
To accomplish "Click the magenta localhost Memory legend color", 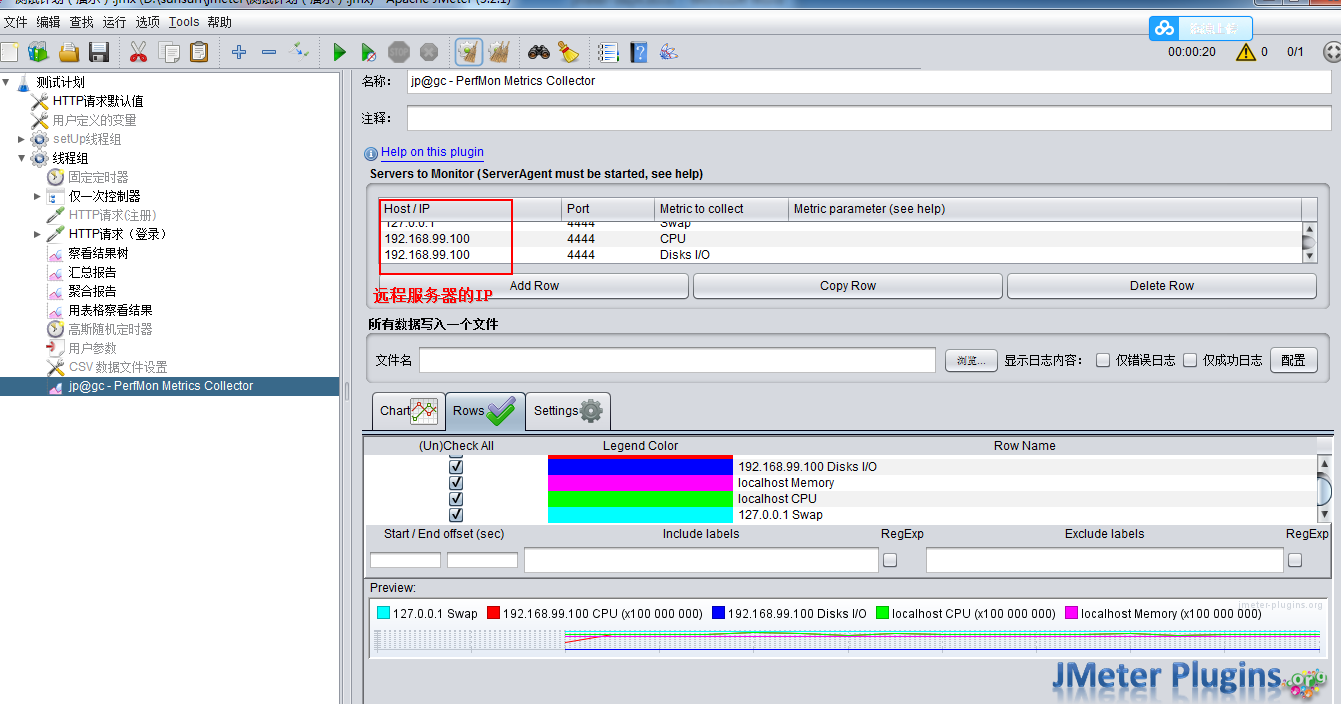I will click(x=640, y=483).
